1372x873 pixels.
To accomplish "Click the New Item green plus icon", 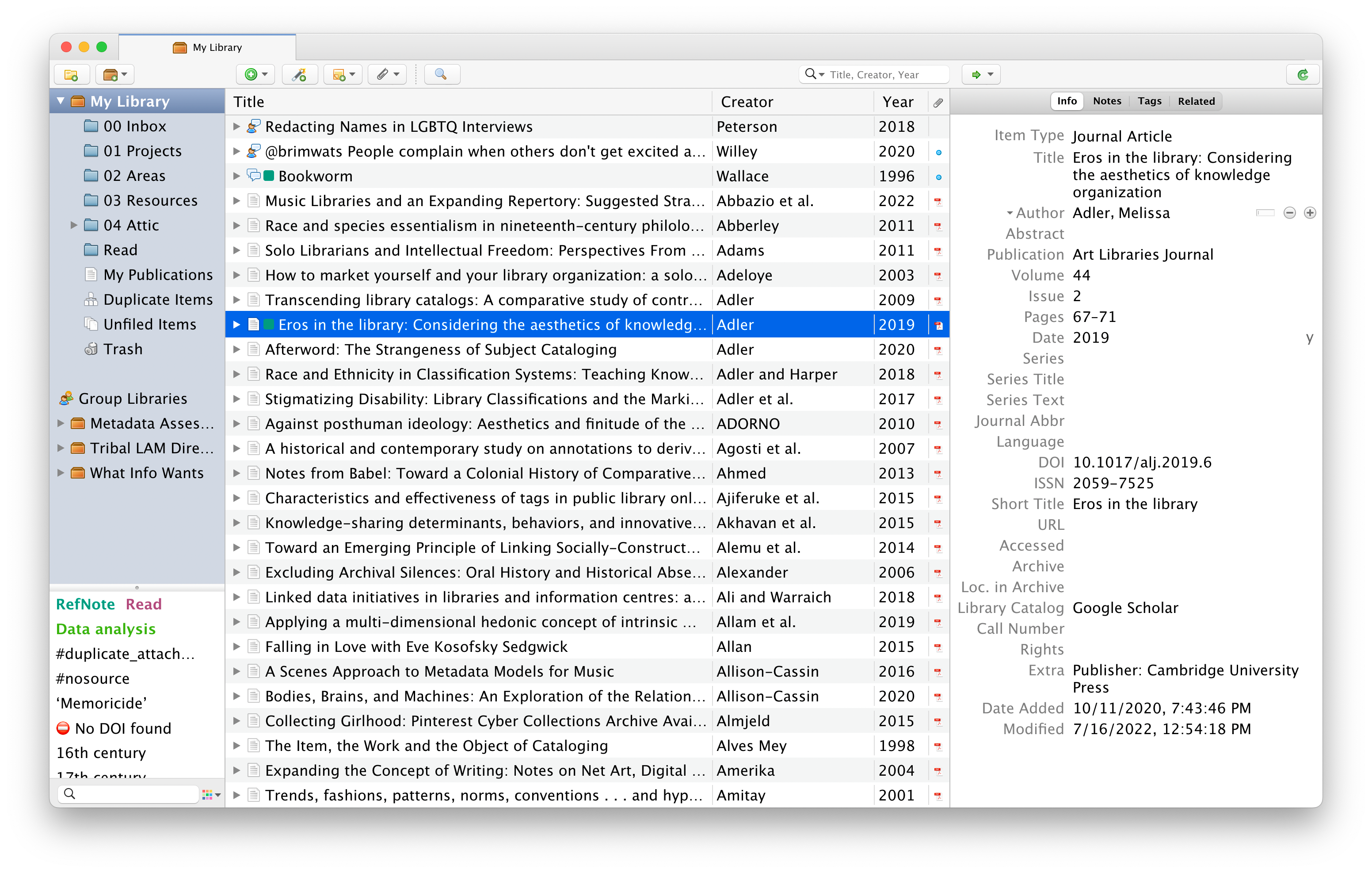I will pyautogui.click(x=251, y=75).
